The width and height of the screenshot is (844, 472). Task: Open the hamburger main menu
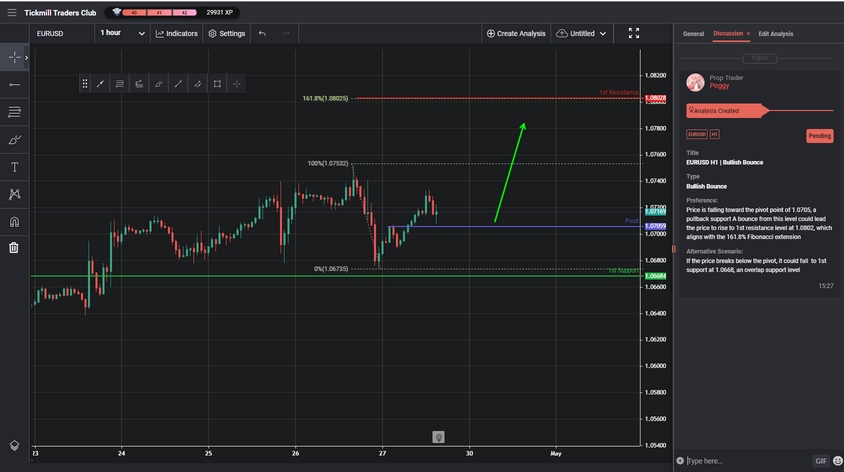coord(11,12)
